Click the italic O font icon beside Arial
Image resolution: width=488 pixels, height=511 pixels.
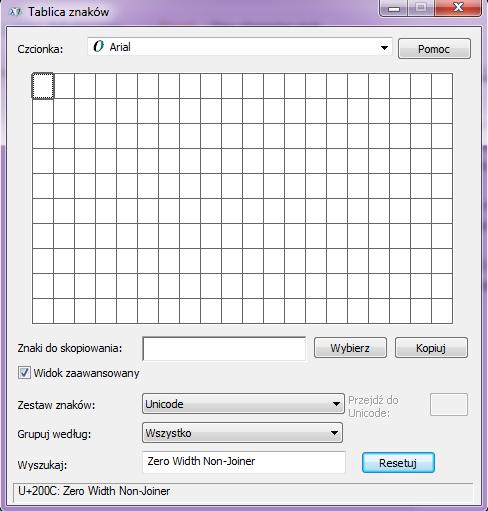[99, 46]
